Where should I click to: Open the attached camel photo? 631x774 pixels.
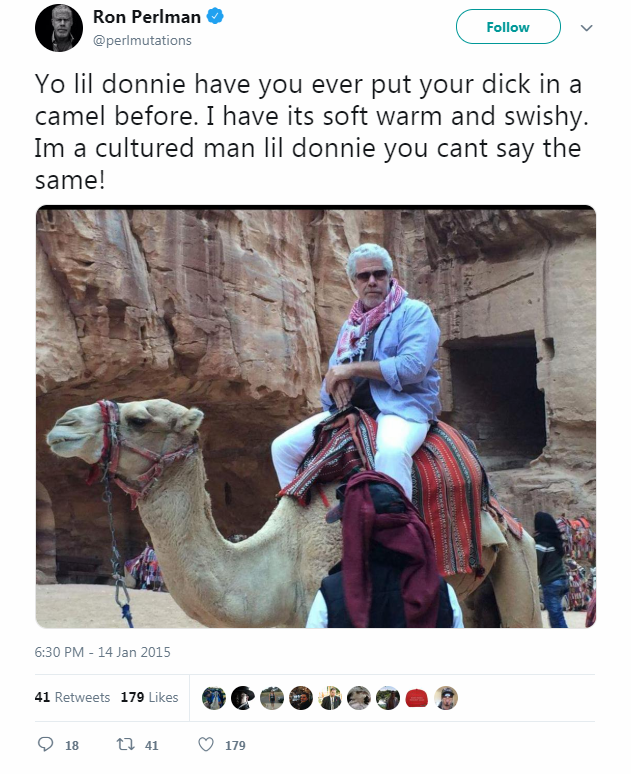click(x=316, y=416)
